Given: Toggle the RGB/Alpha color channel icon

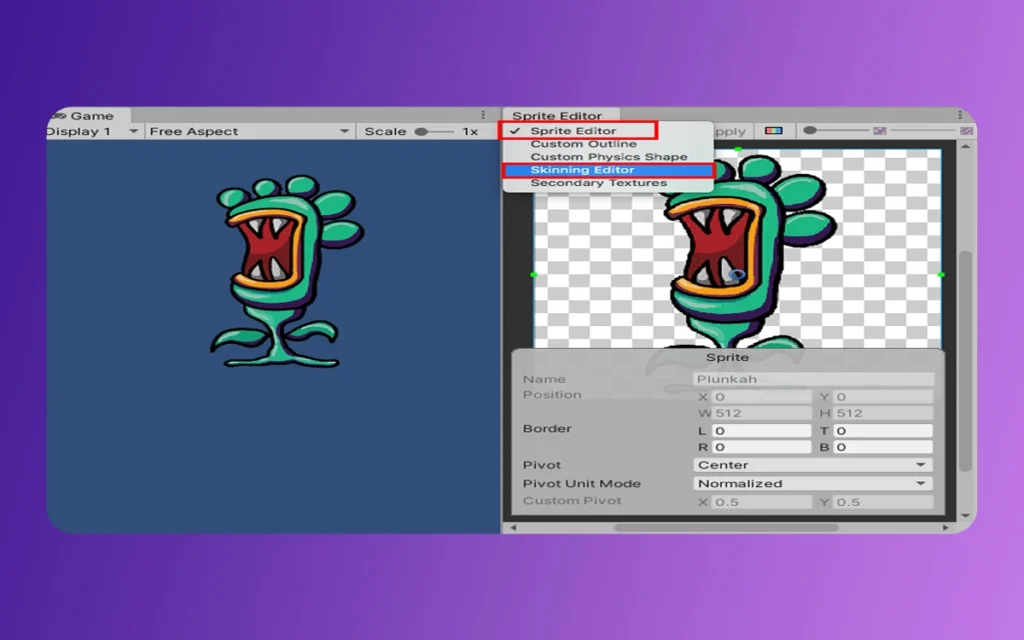Looking at the screenshot, I should coord(773,130).
